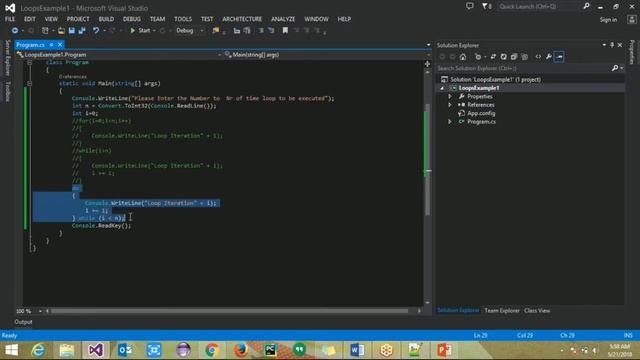This screenshot has width=640, height=360.
Task: Click Sync with Active Document icon
Action: click(493, 57)
